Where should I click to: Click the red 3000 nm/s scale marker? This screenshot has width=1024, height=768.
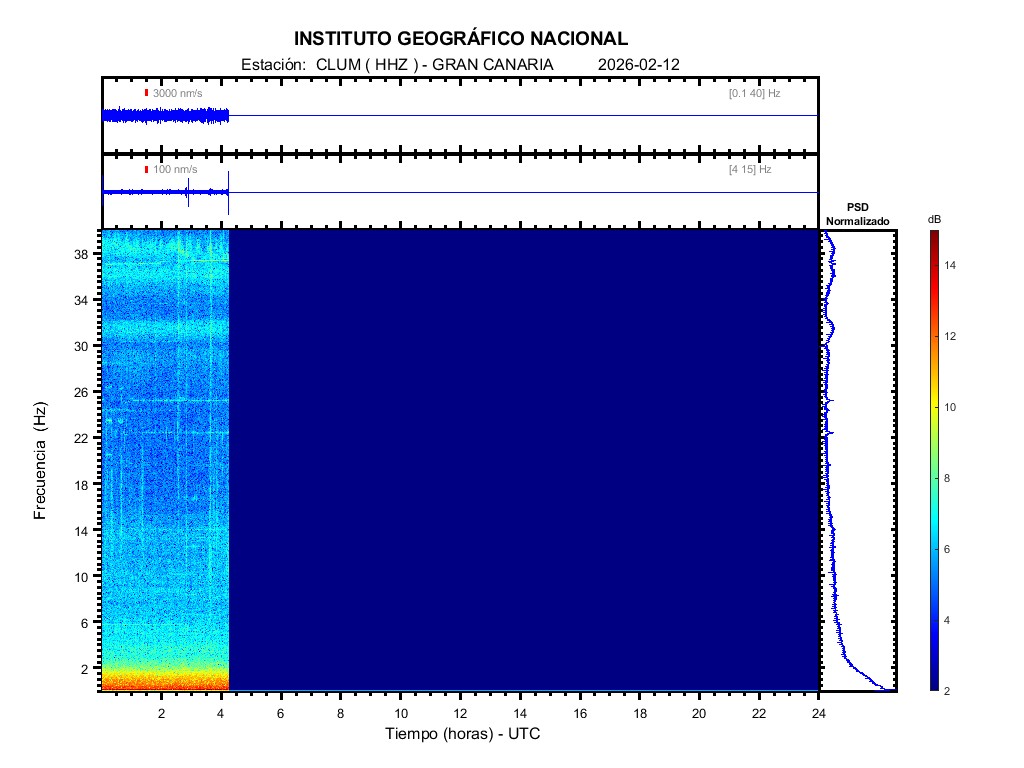pos(146,93)
